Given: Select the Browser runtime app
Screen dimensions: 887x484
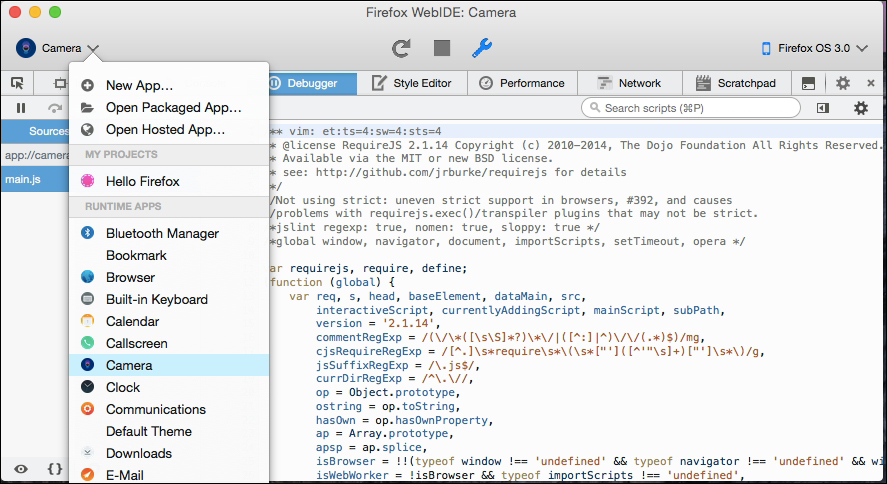Looking at the screenshot, I should [169, 277].
